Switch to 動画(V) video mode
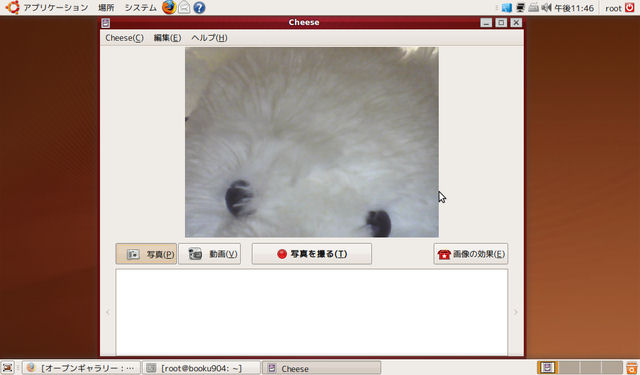Image resolution: width=640 pixels, height=375 pixels. tap(209, 254)
